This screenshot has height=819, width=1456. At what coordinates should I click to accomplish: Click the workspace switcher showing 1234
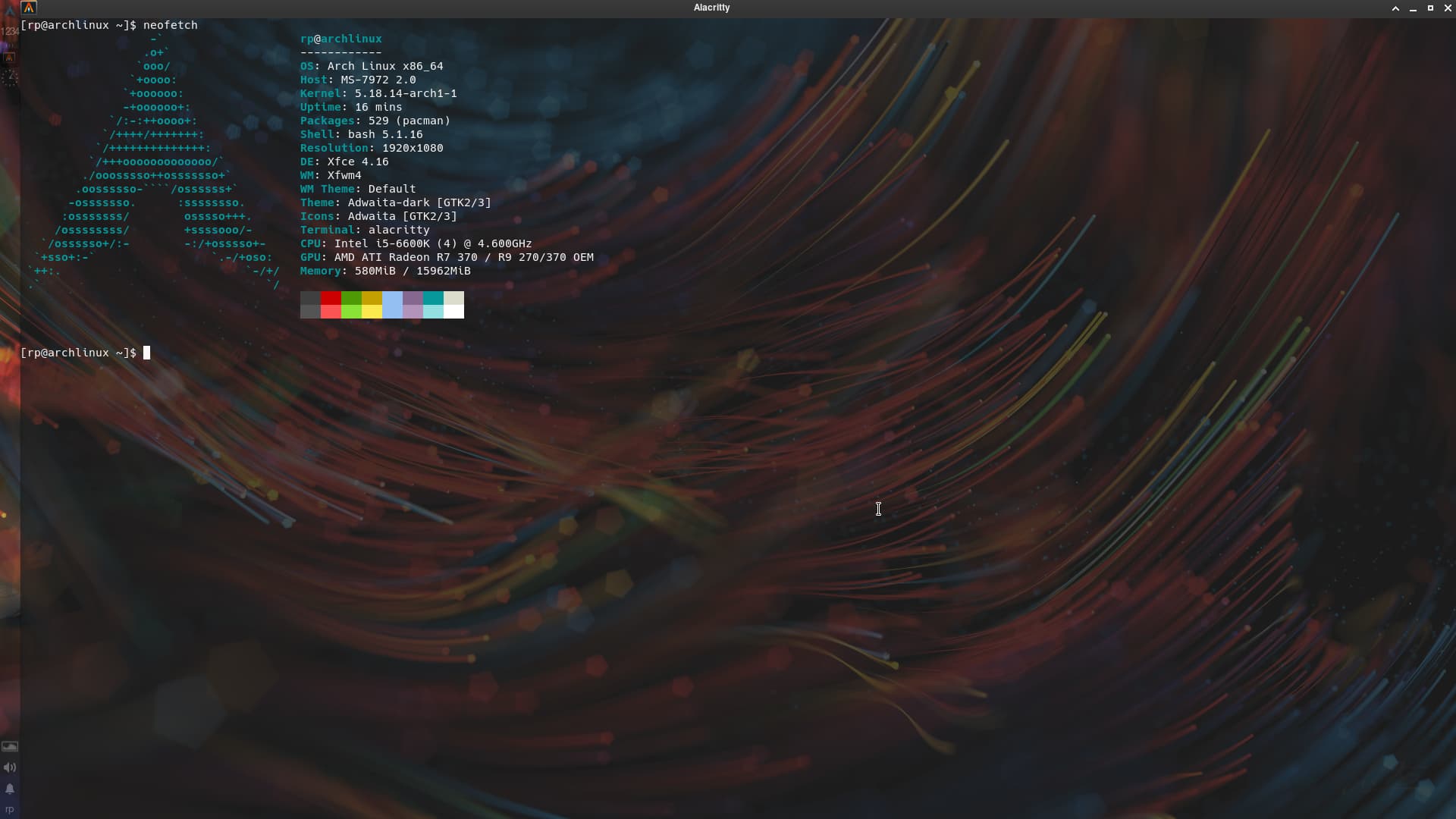point(10,31)
